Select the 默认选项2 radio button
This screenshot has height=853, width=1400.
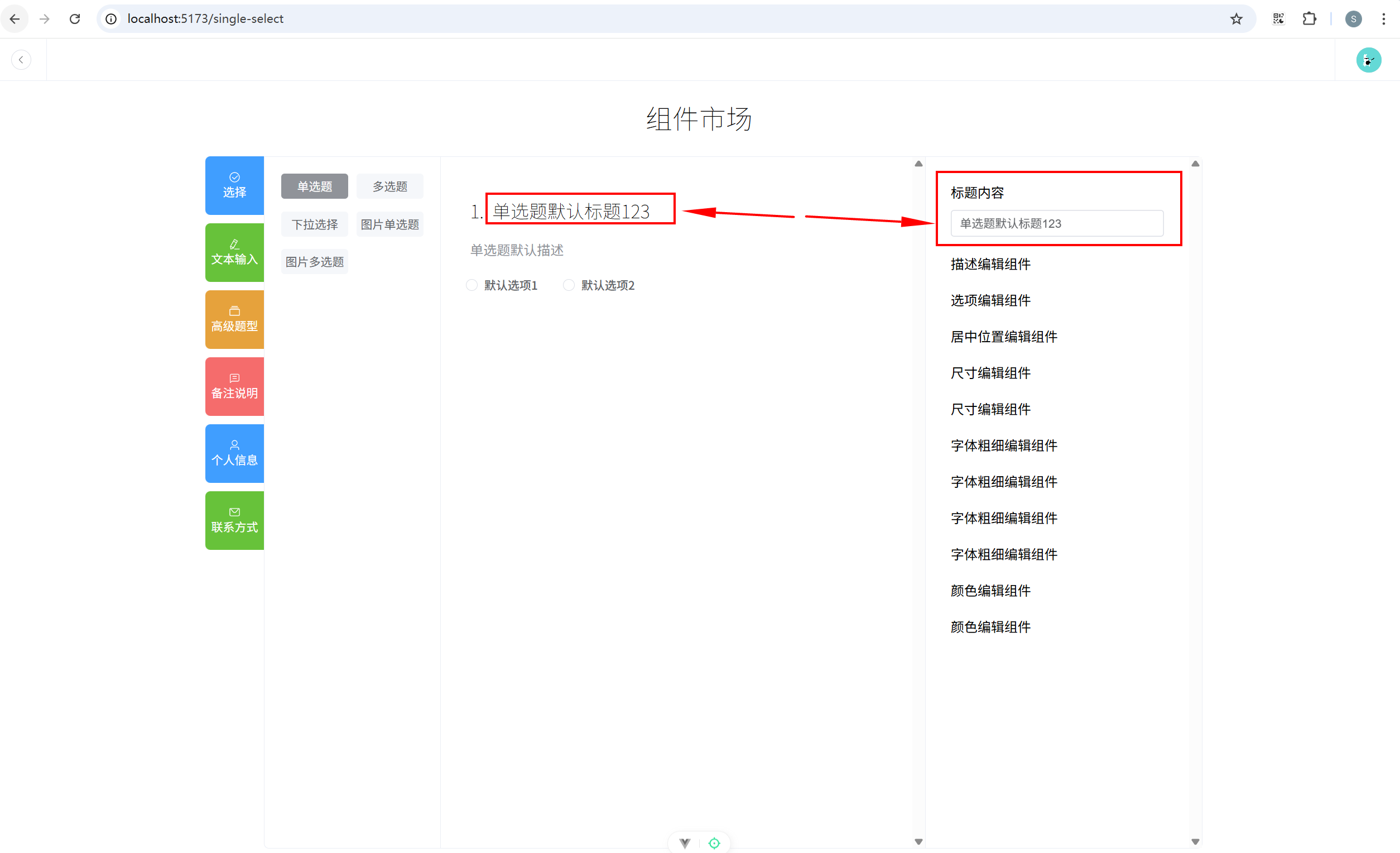coord(569,285)
